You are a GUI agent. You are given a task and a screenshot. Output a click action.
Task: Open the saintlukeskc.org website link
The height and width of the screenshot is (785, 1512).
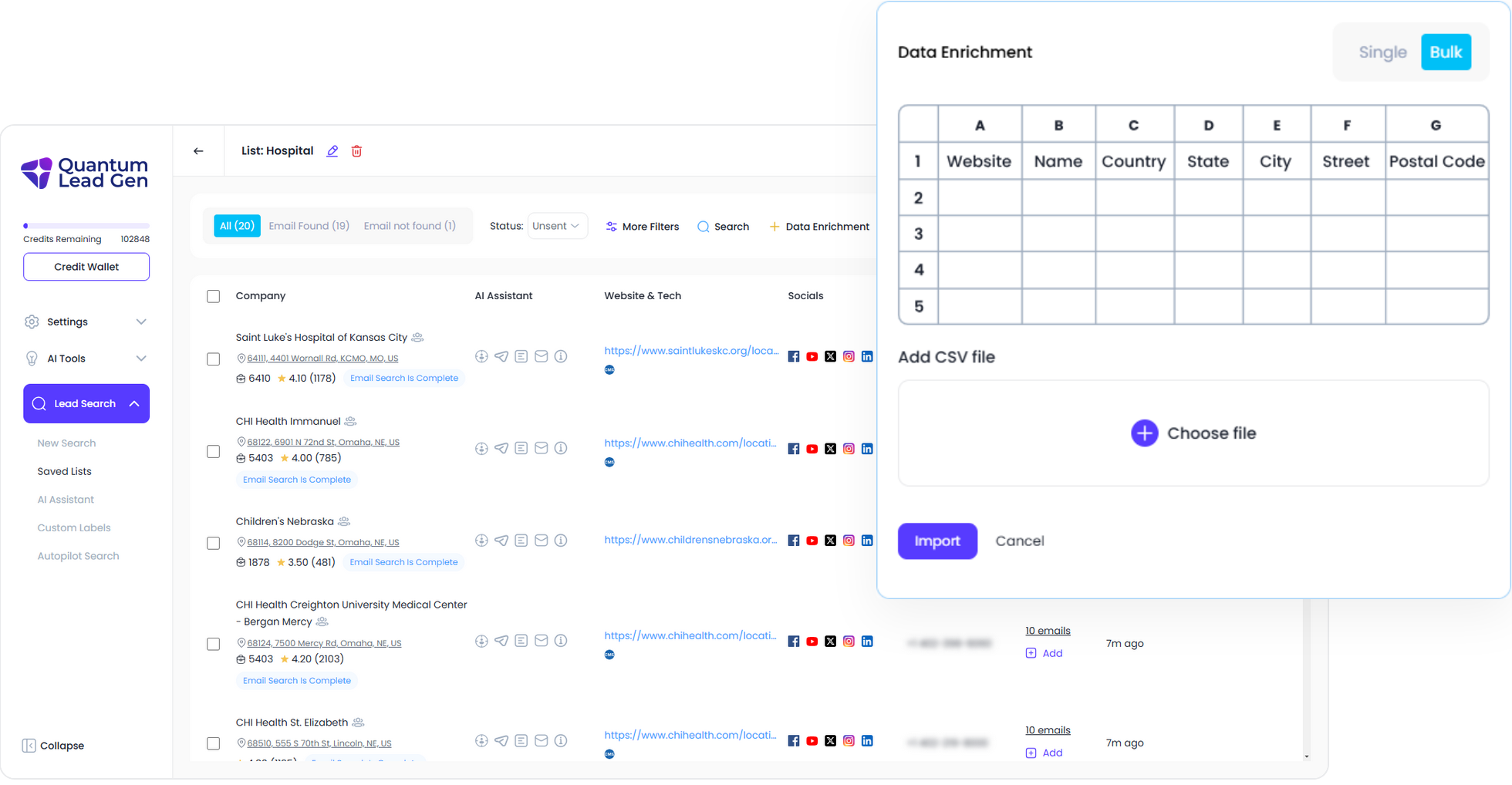(x=691, y=351)
